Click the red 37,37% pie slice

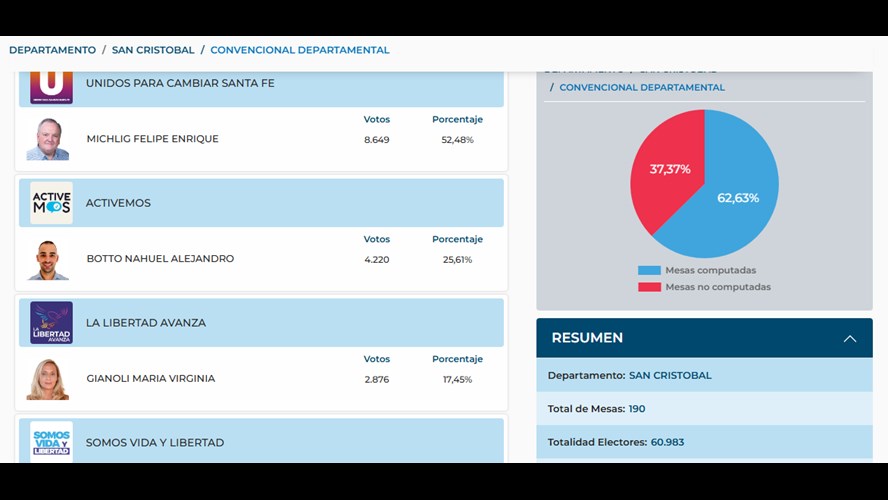click(668, 167)
